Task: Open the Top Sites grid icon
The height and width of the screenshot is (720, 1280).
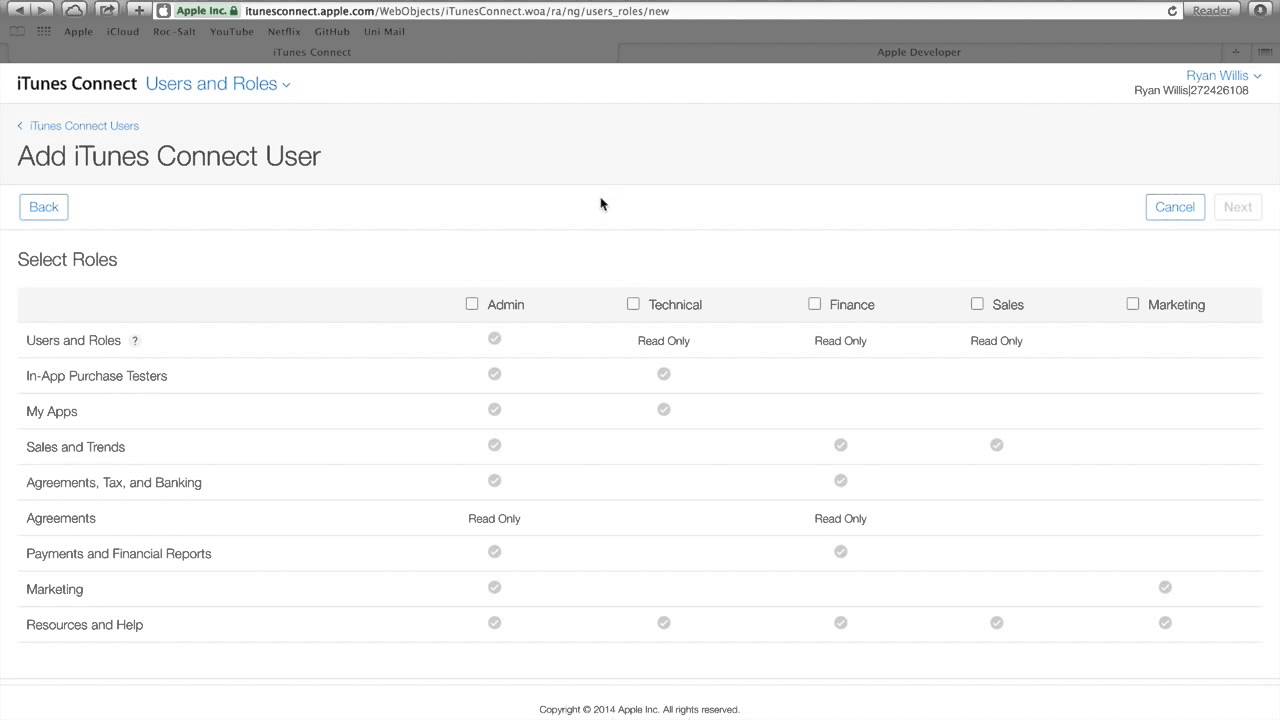Action: click(x=43, y=31)
